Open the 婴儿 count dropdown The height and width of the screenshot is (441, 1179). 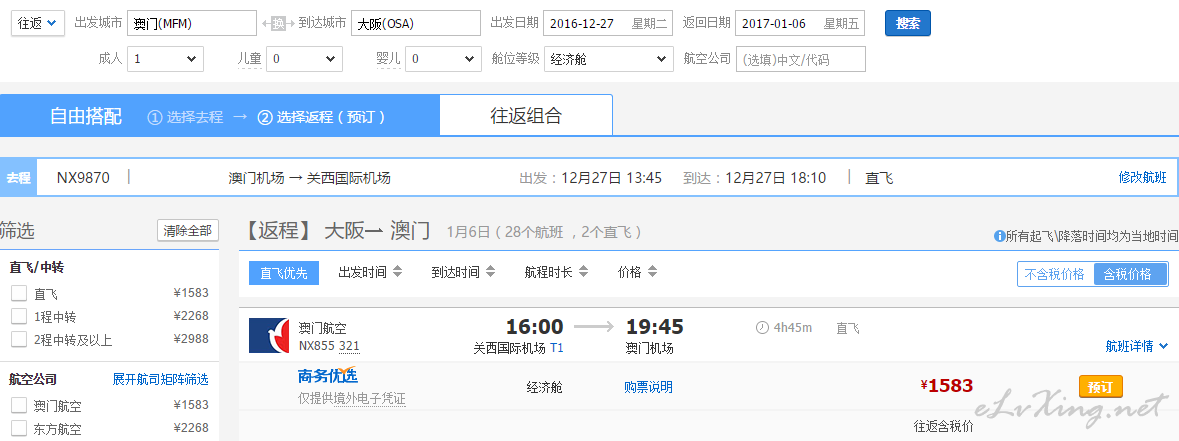pyautogui.click(x=443, y=59)
